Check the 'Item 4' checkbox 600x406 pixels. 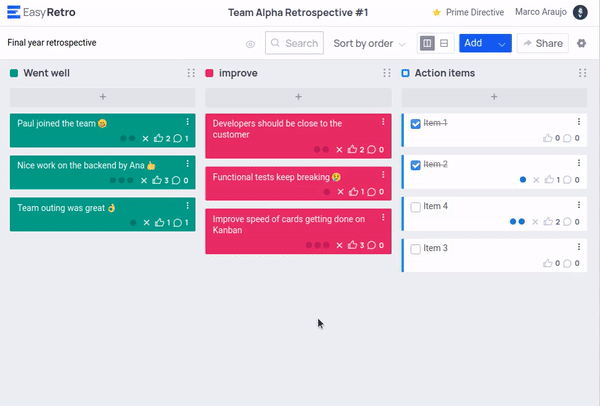(416, 207)
